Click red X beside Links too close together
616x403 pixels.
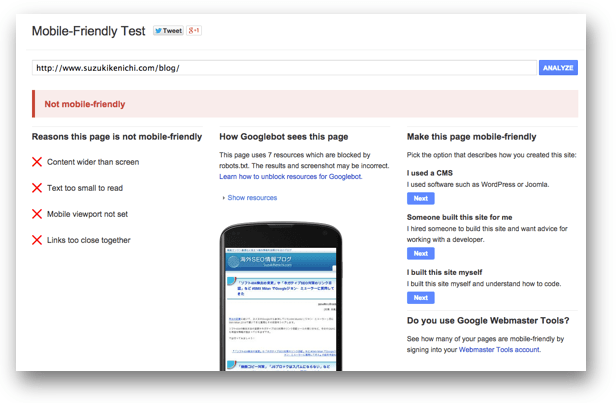(37, 240)
